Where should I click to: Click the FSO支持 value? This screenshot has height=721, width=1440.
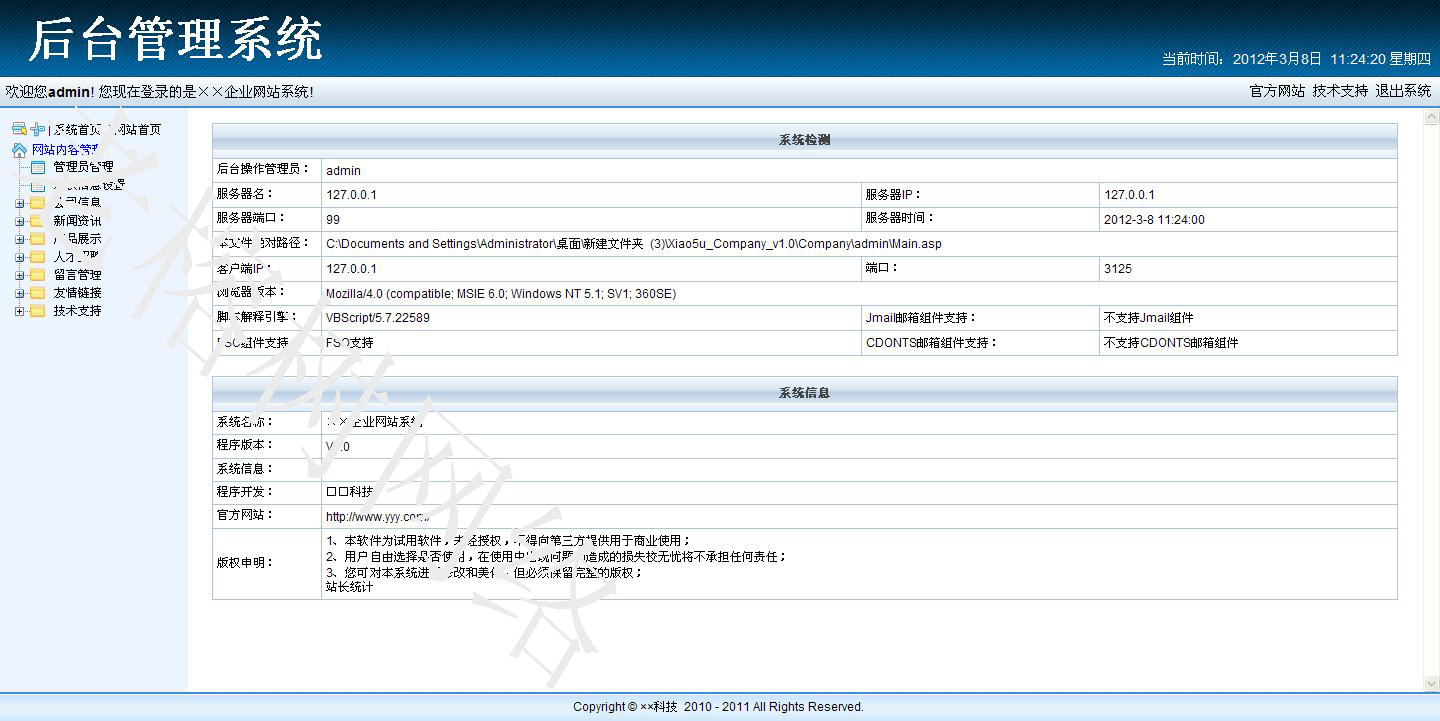(x=350, y=343)
